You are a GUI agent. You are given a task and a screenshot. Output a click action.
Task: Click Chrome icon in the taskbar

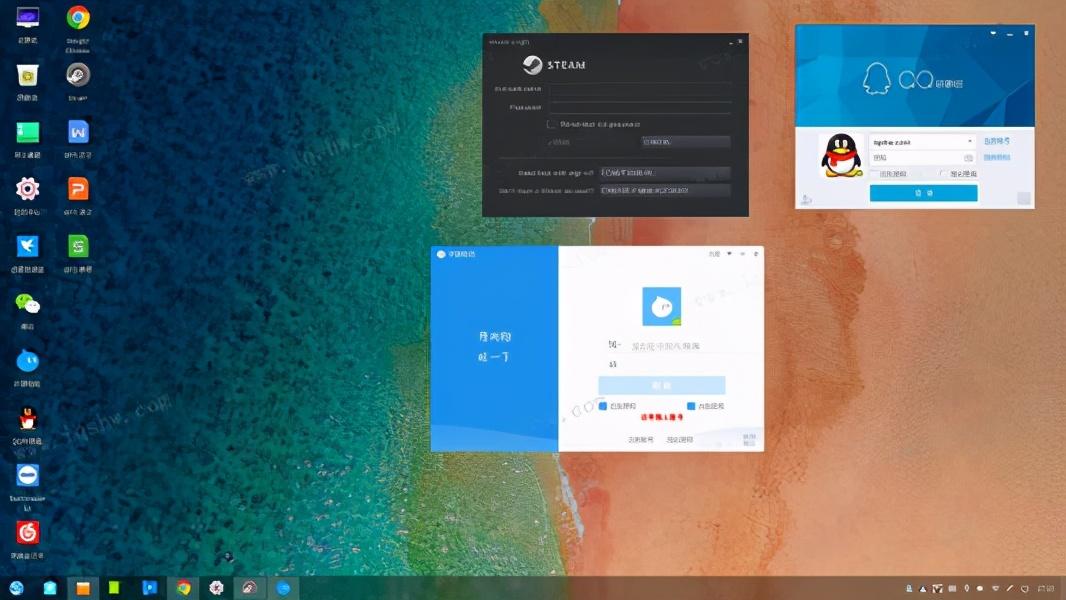183,588
